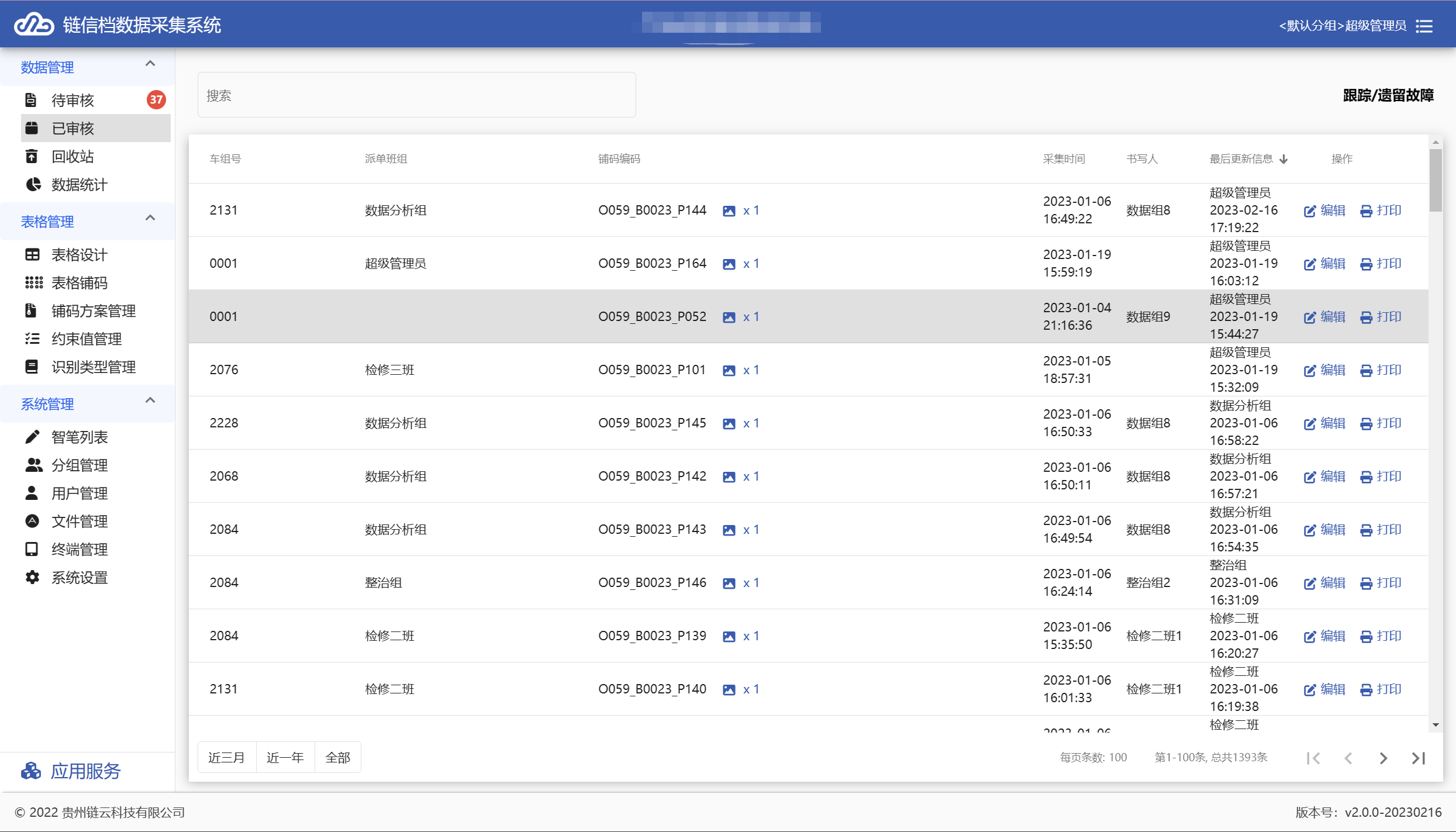Toggle sort arrow on 最后更新信息 column
Image resolution: width=1456 pixels, height=832 pixels.
pos(1284,159)
